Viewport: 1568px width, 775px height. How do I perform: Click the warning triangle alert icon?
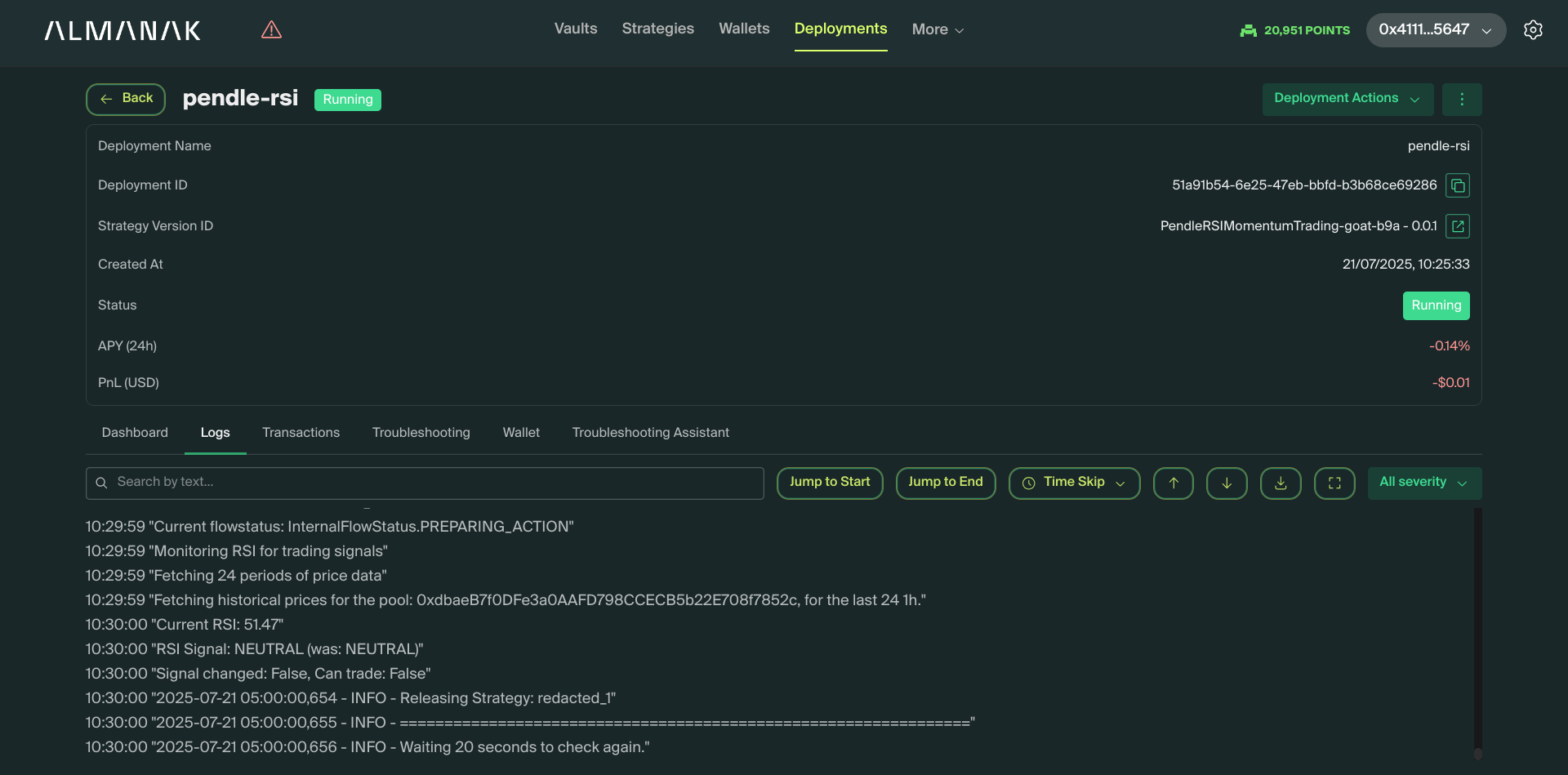[271, 30]
